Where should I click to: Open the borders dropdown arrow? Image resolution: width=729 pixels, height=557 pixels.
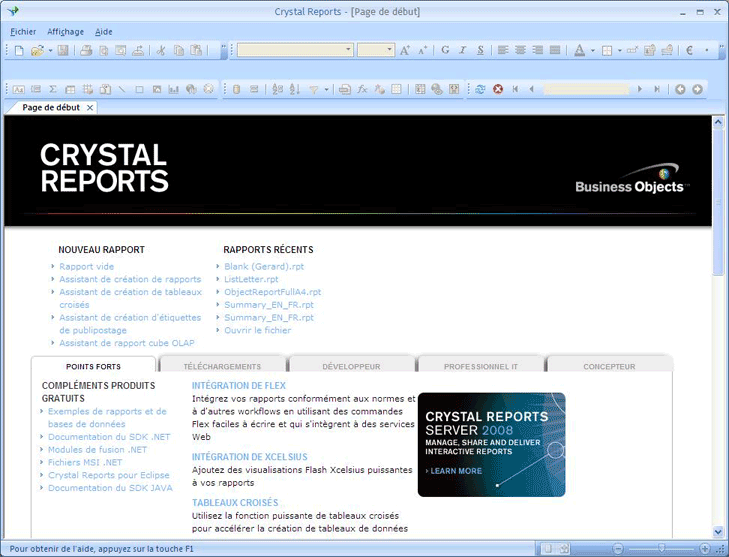click(x=619, y=50)
